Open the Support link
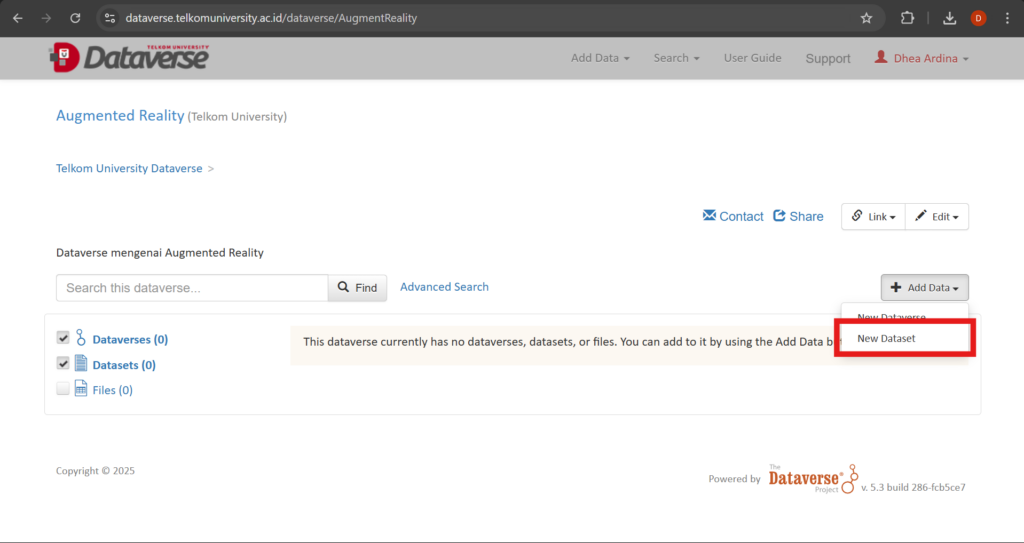 [x=828, y=58]
